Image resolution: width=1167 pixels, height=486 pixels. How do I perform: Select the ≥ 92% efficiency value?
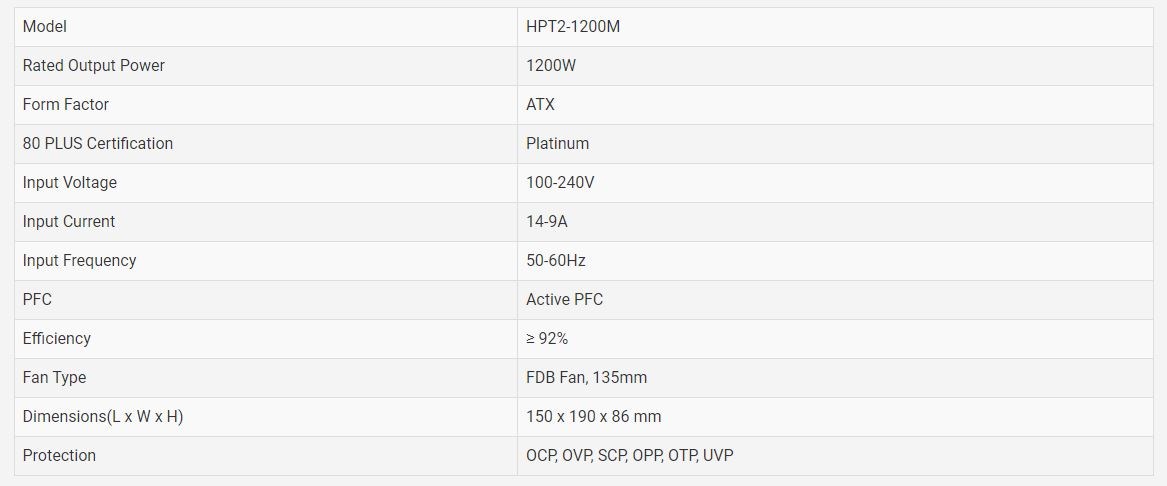point(547,339)
